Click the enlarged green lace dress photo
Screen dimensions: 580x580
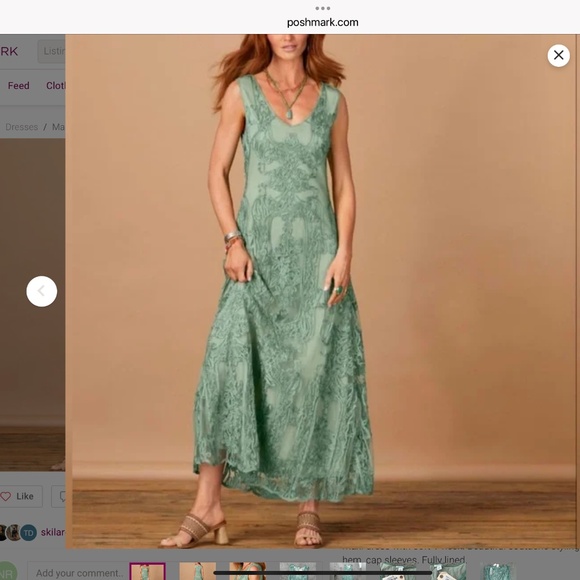[320, 291]
